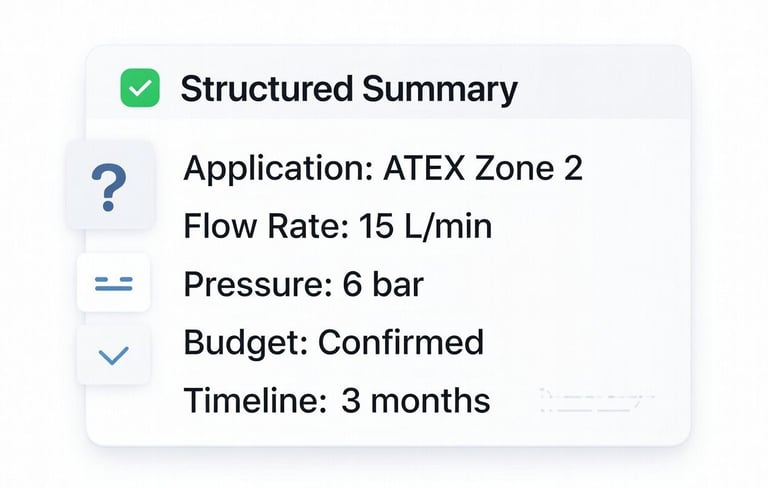This screenshot has height=488, width=768.
Task: Open the question mark help icon
Action: click(x=110, y=185)
